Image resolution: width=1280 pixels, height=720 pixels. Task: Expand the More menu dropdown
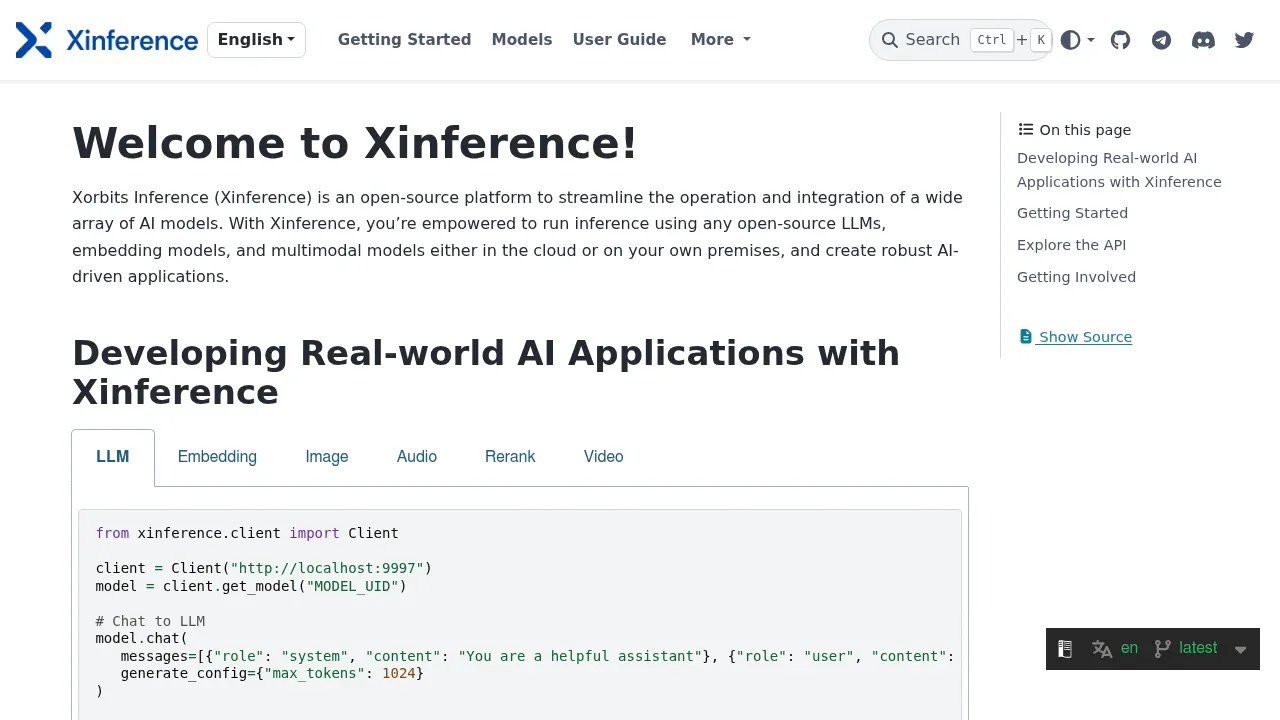[720, 40]
